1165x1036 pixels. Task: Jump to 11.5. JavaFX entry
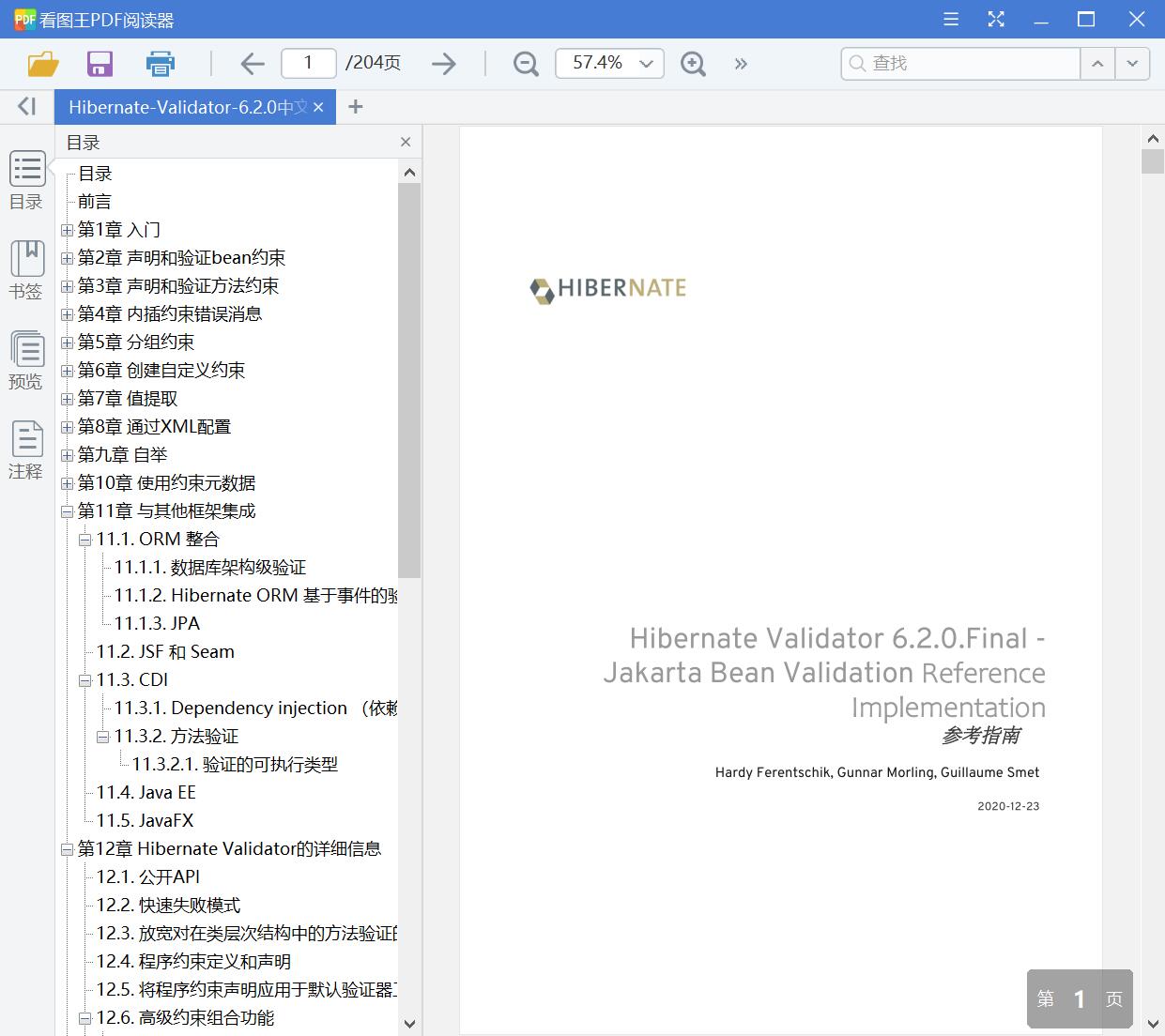tap(145, 821)
